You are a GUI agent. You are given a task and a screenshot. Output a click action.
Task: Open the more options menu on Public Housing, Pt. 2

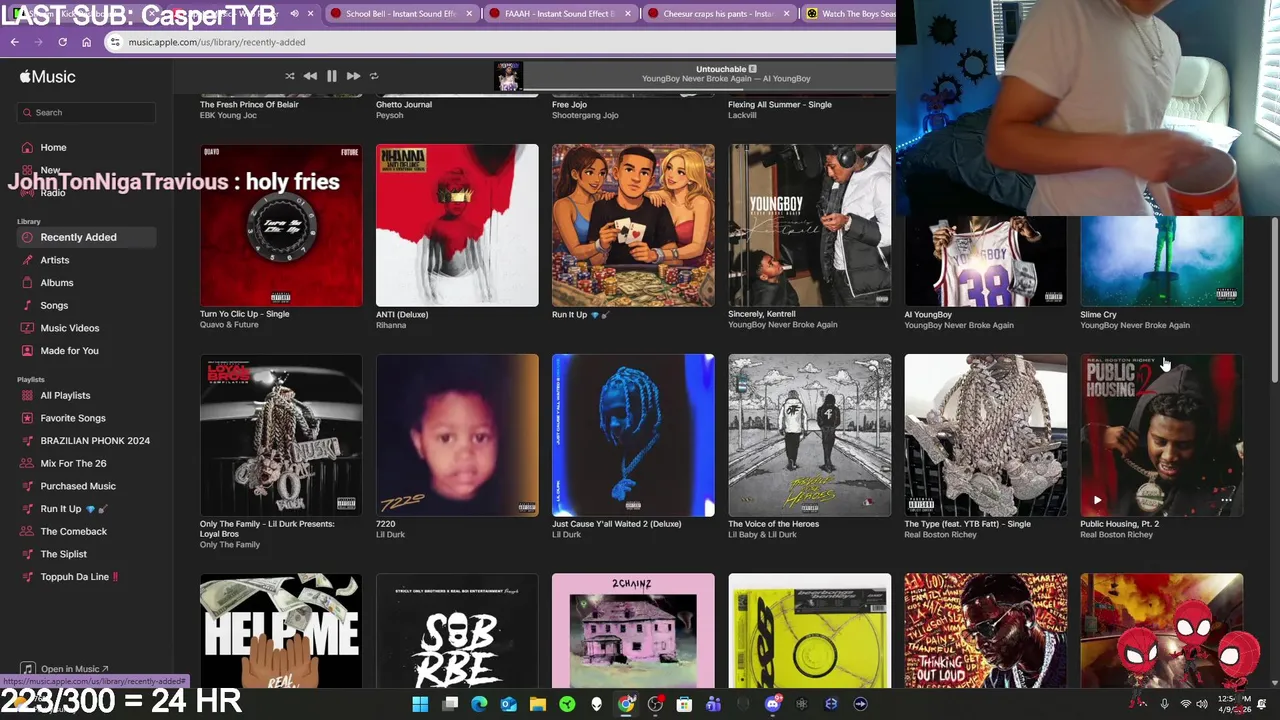(1226, 500)
